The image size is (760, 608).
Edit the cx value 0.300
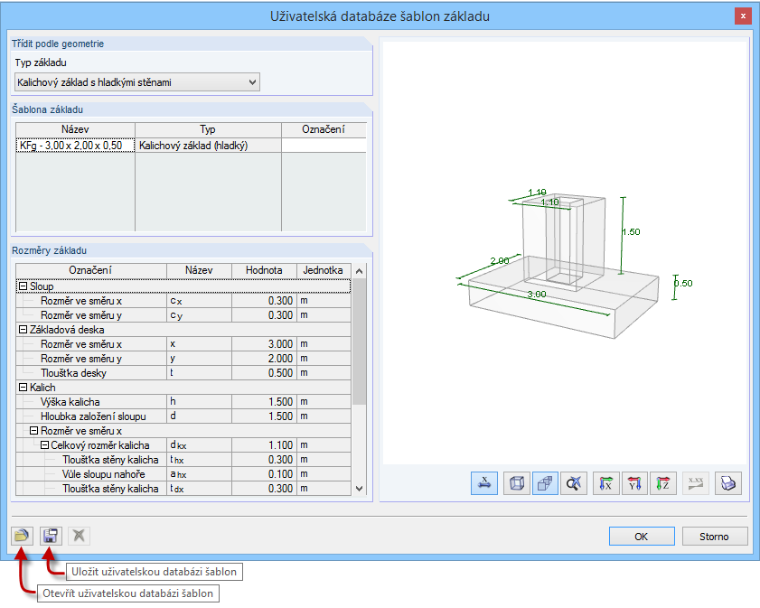(264, 301)
